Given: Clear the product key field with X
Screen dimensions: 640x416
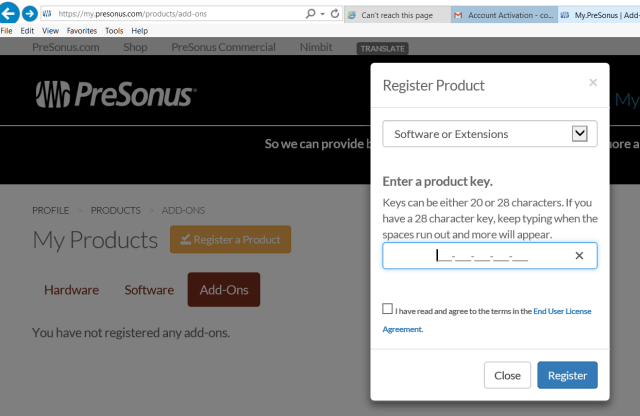Looking at the screenshot, I should pos(579,256).
